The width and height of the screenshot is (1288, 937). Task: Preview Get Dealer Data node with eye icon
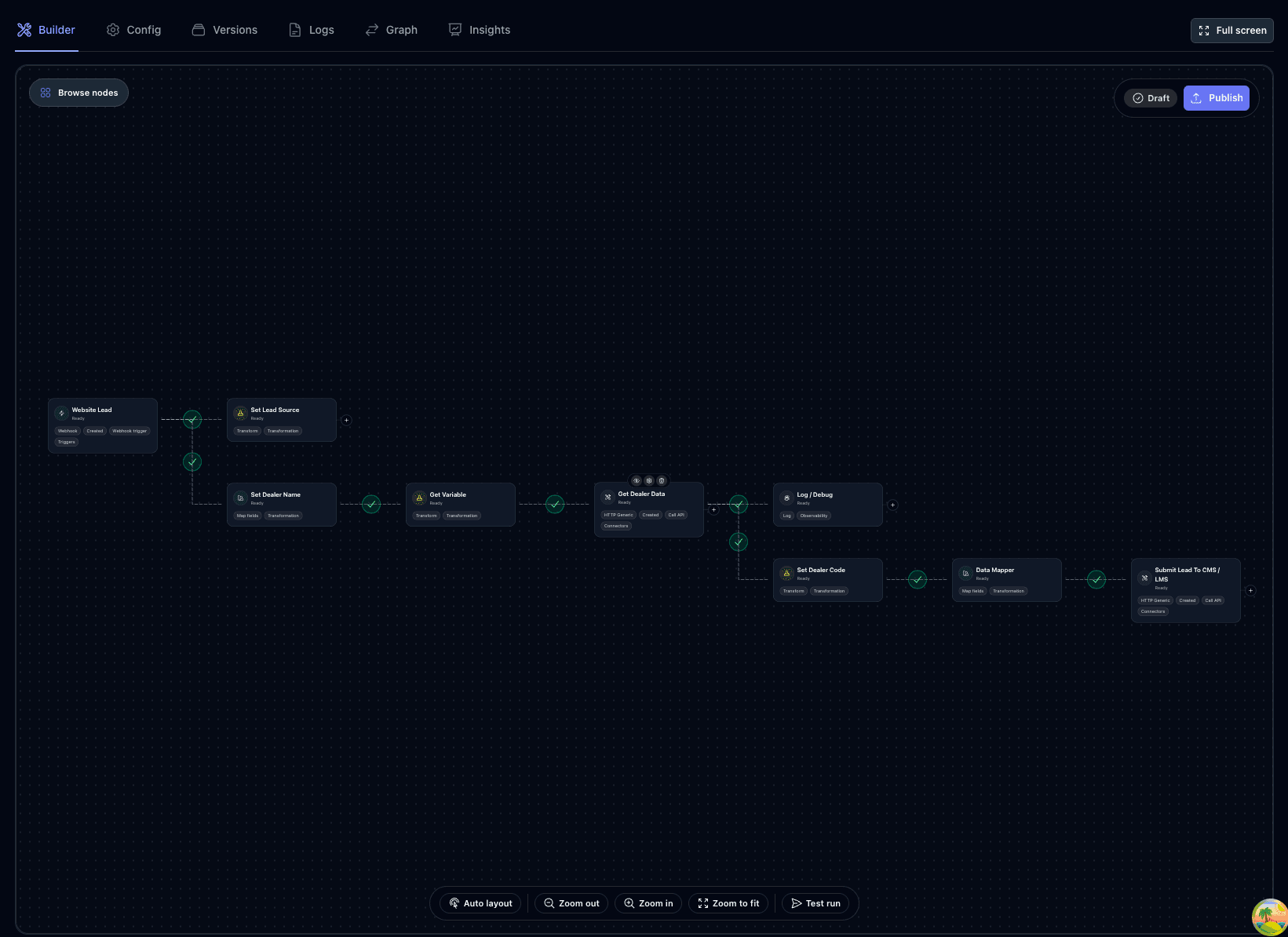[637, 480]
